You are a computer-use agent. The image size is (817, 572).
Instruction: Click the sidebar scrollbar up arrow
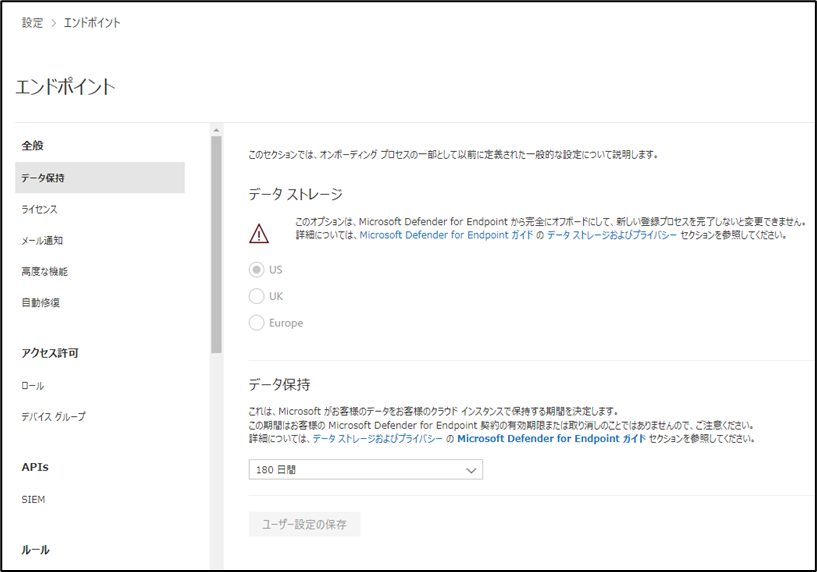[216, 130]
